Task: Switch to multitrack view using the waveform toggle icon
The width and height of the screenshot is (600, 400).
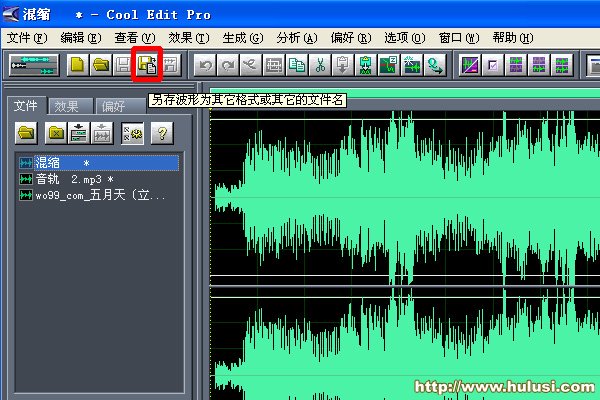Action: [34, 65]
